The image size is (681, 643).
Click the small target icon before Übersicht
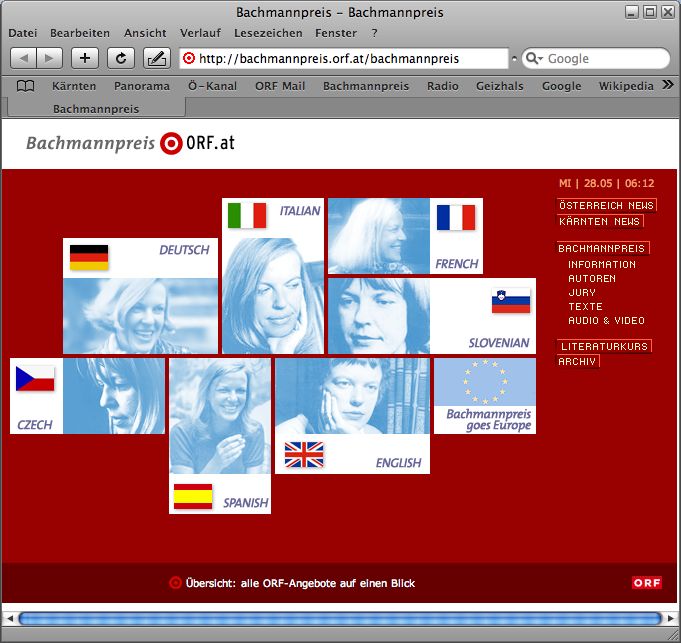coord(175,583)
